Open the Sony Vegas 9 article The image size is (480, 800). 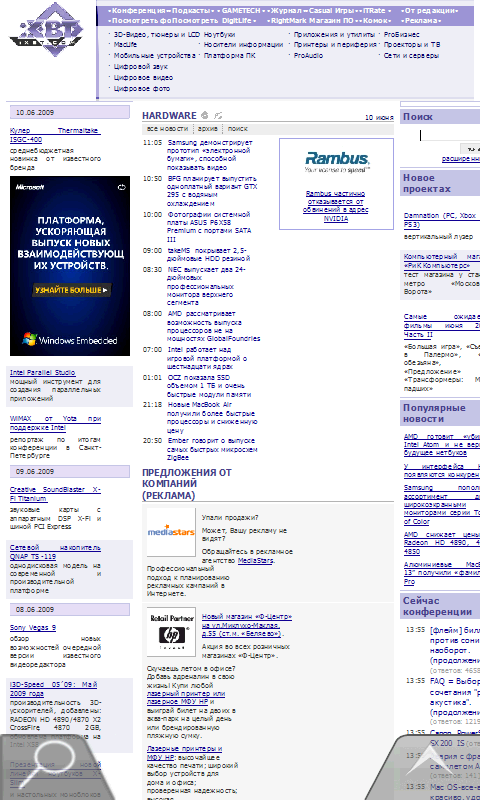point(33,628)
